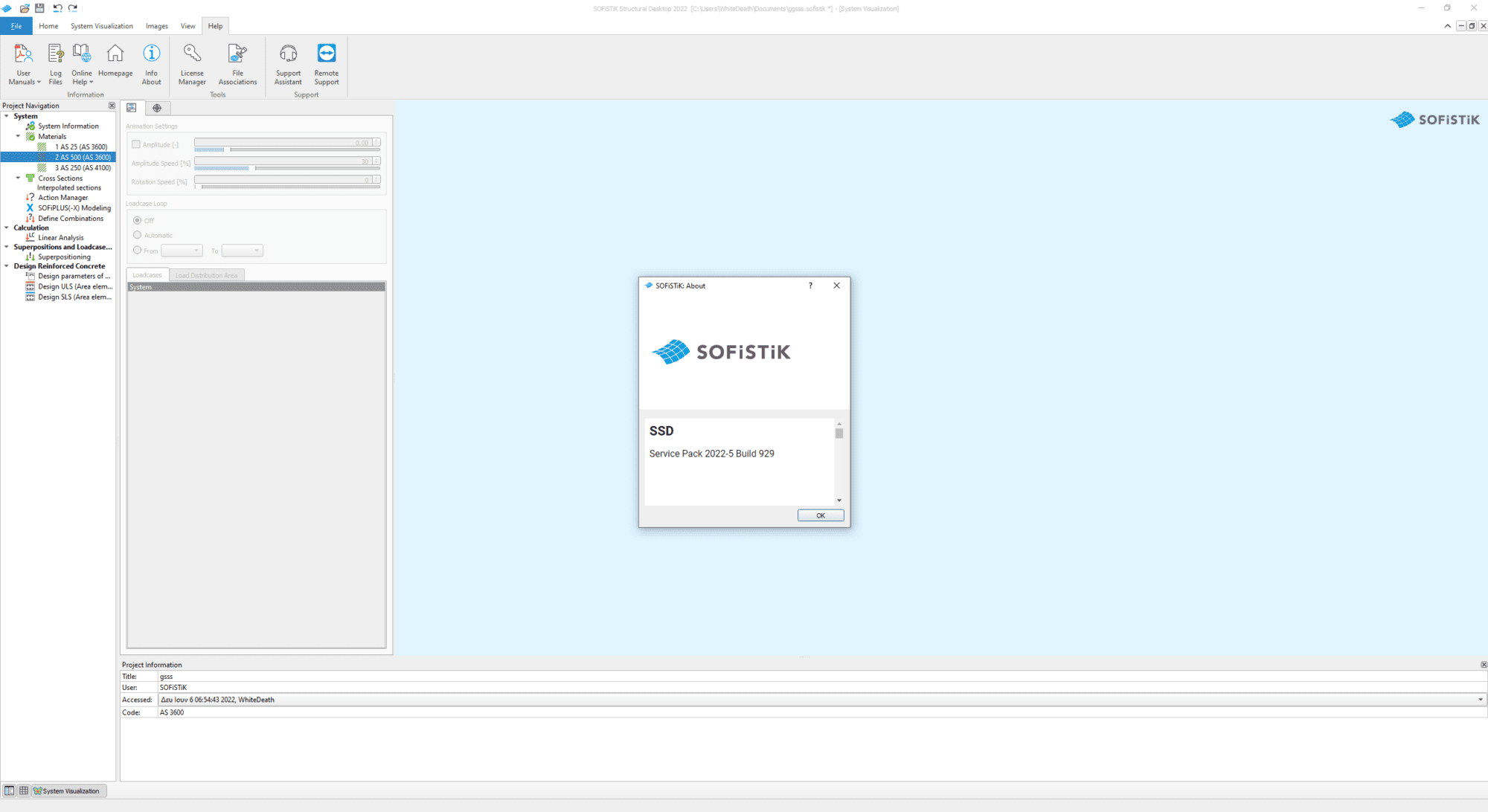Image resolution: width=1488 pixels, height=812 pixels.
Task: Open the To loadcase dropdown
Action: coord(242,251)
